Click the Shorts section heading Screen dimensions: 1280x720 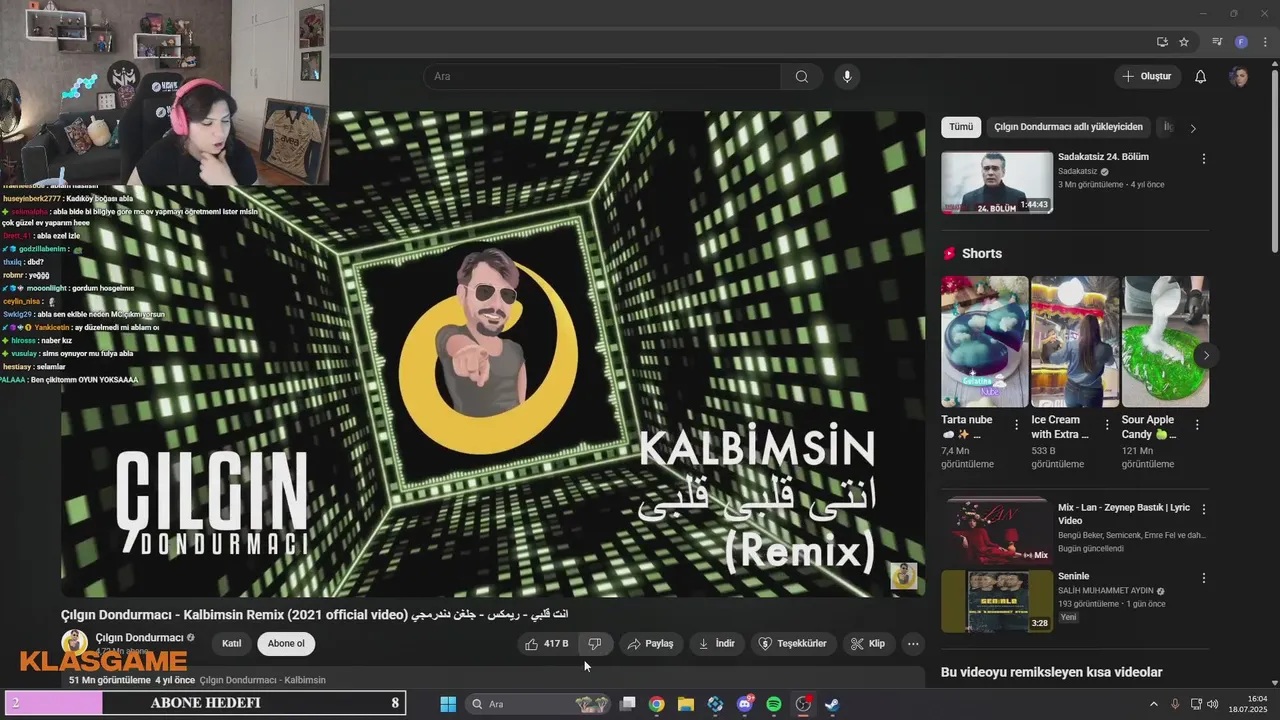coord(981,253)
